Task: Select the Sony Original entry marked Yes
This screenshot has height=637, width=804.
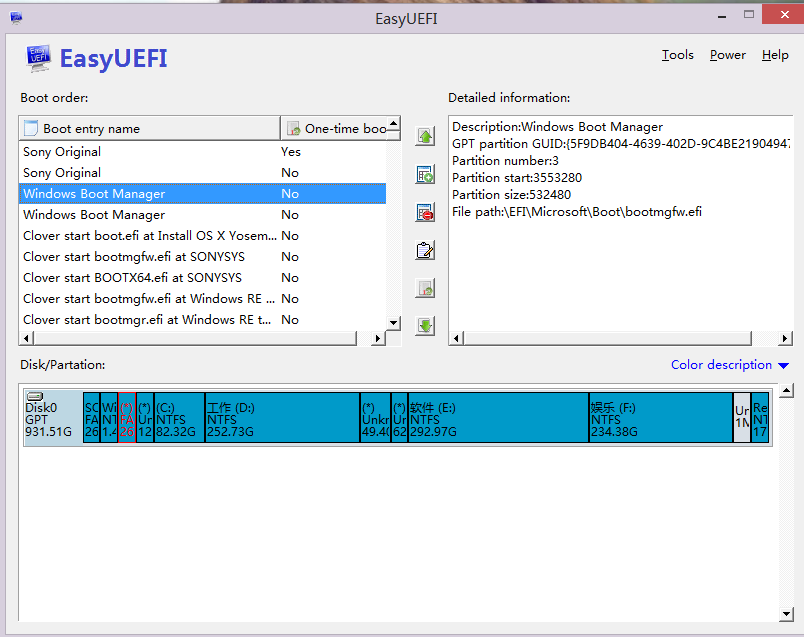Action: (x=203, y=152)
